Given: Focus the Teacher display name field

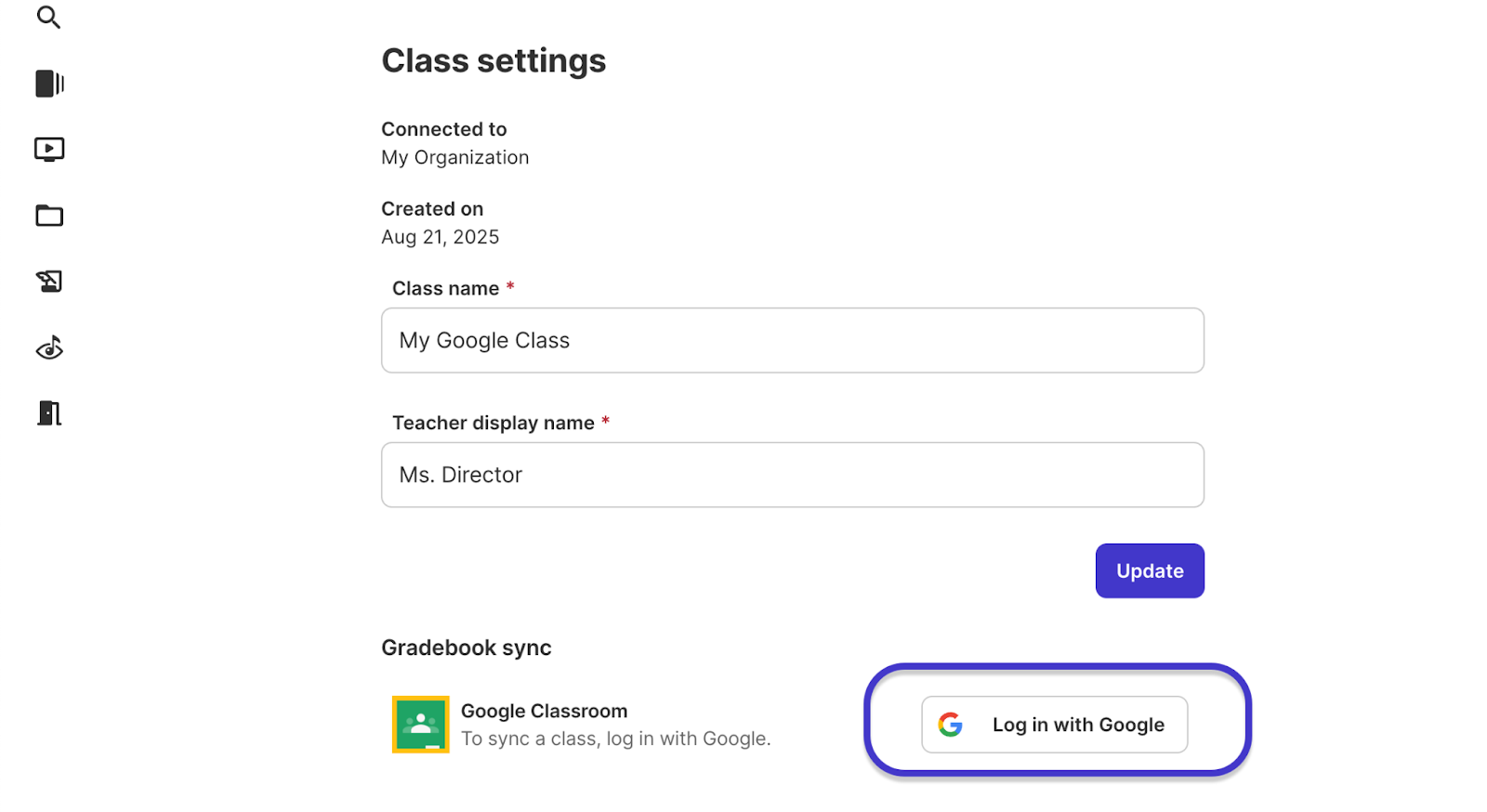Looking at the screenshot, I should (792, 475).
